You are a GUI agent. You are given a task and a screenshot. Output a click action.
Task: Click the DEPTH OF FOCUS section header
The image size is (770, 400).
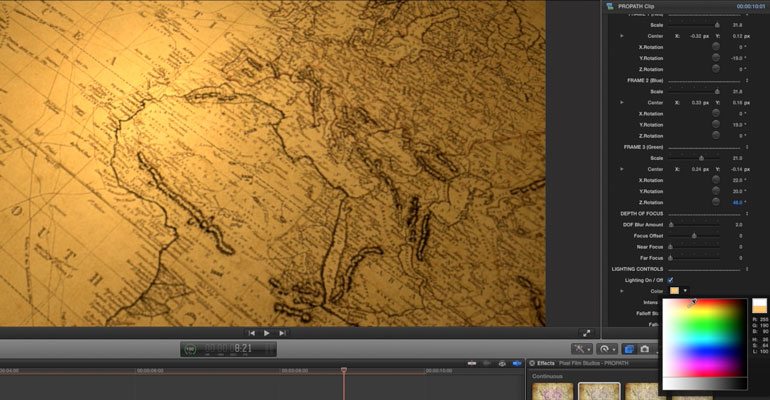641,213
